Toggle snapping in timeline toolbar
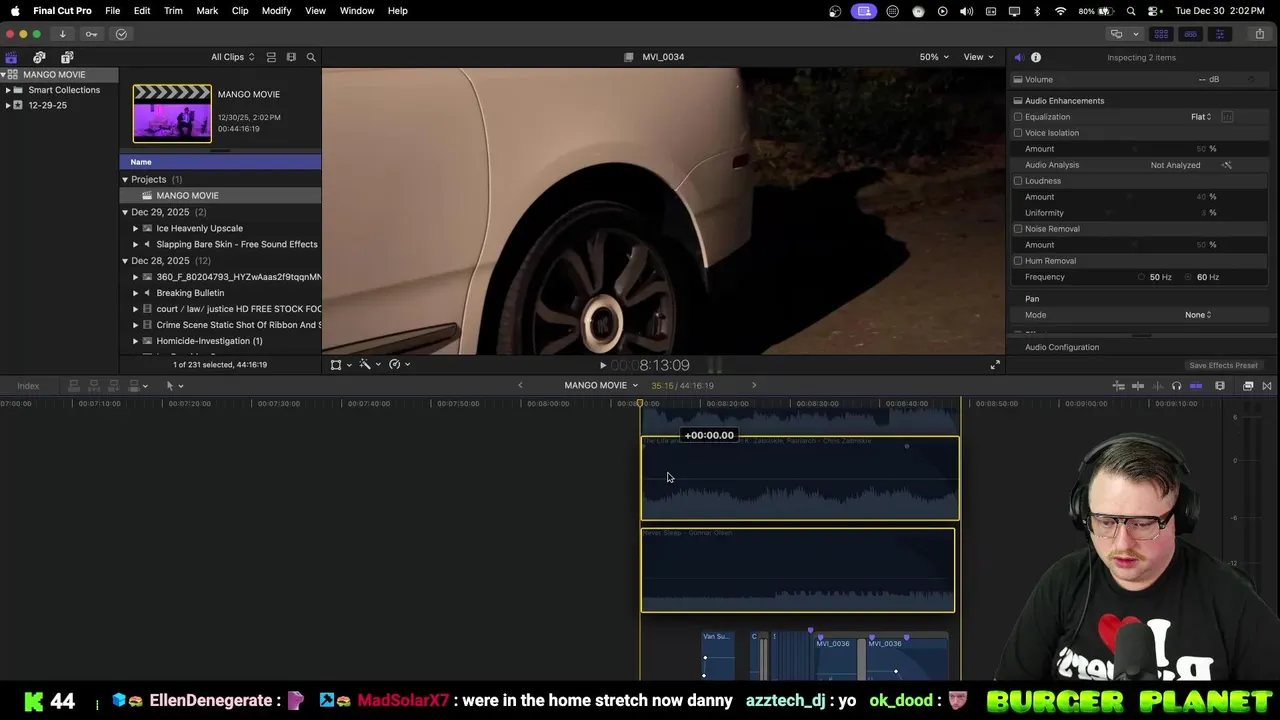 (1196, 386)
